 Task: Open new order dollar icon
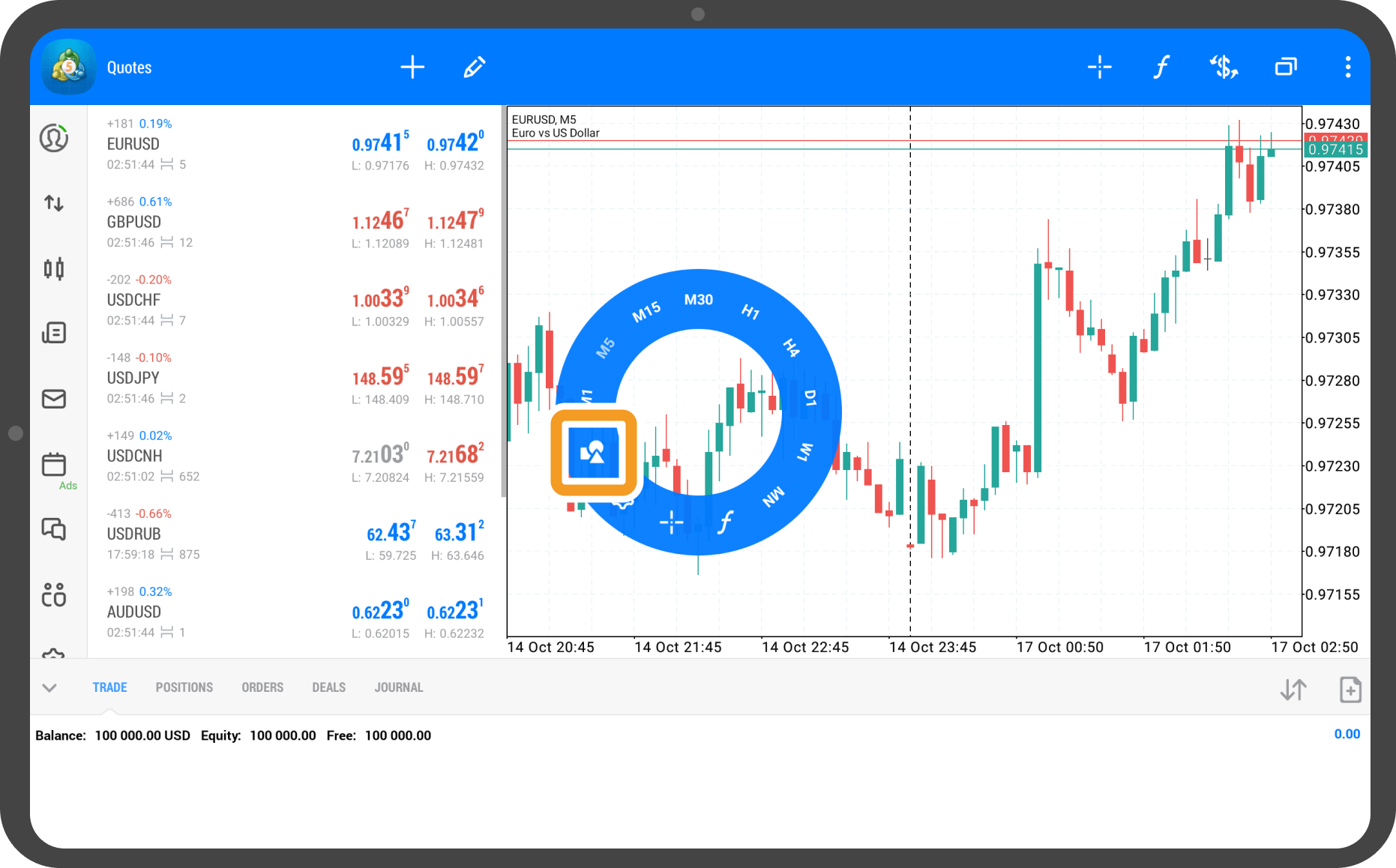click(x=1224, y=67)
